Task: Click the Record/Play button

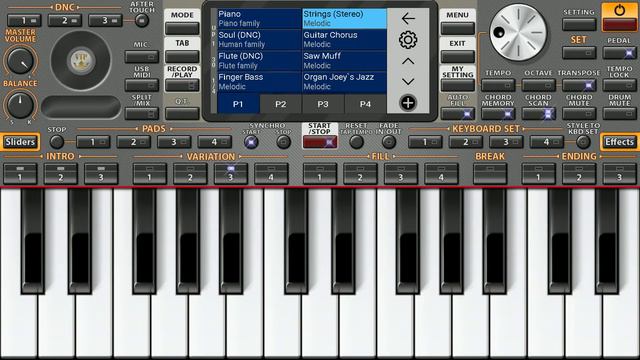Action: click(182, 85)
